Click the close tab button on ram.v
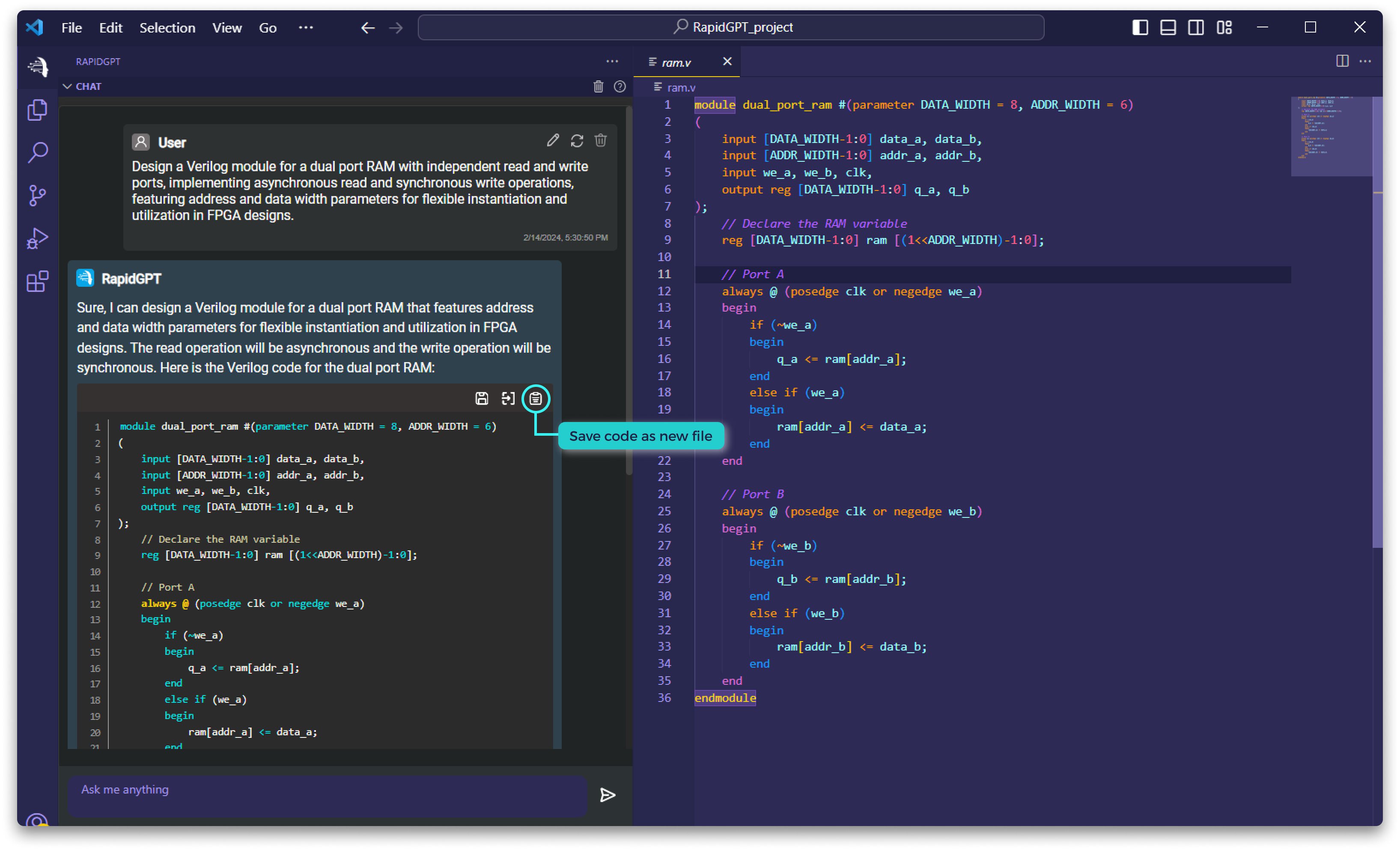This screenshot has height=850, width=1400. tap(726, 61)
